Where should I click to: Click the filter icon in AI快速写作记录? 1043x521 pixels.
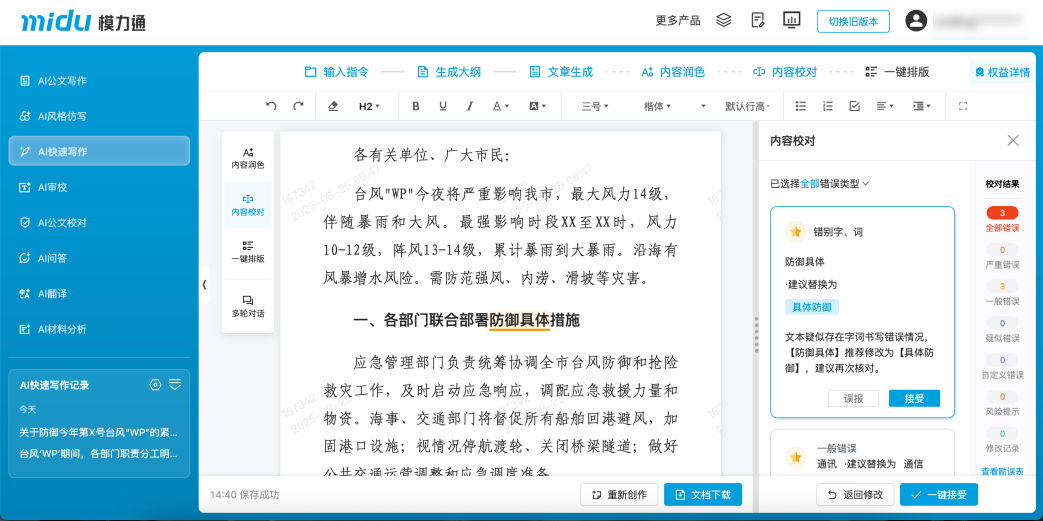click(175, 384)
